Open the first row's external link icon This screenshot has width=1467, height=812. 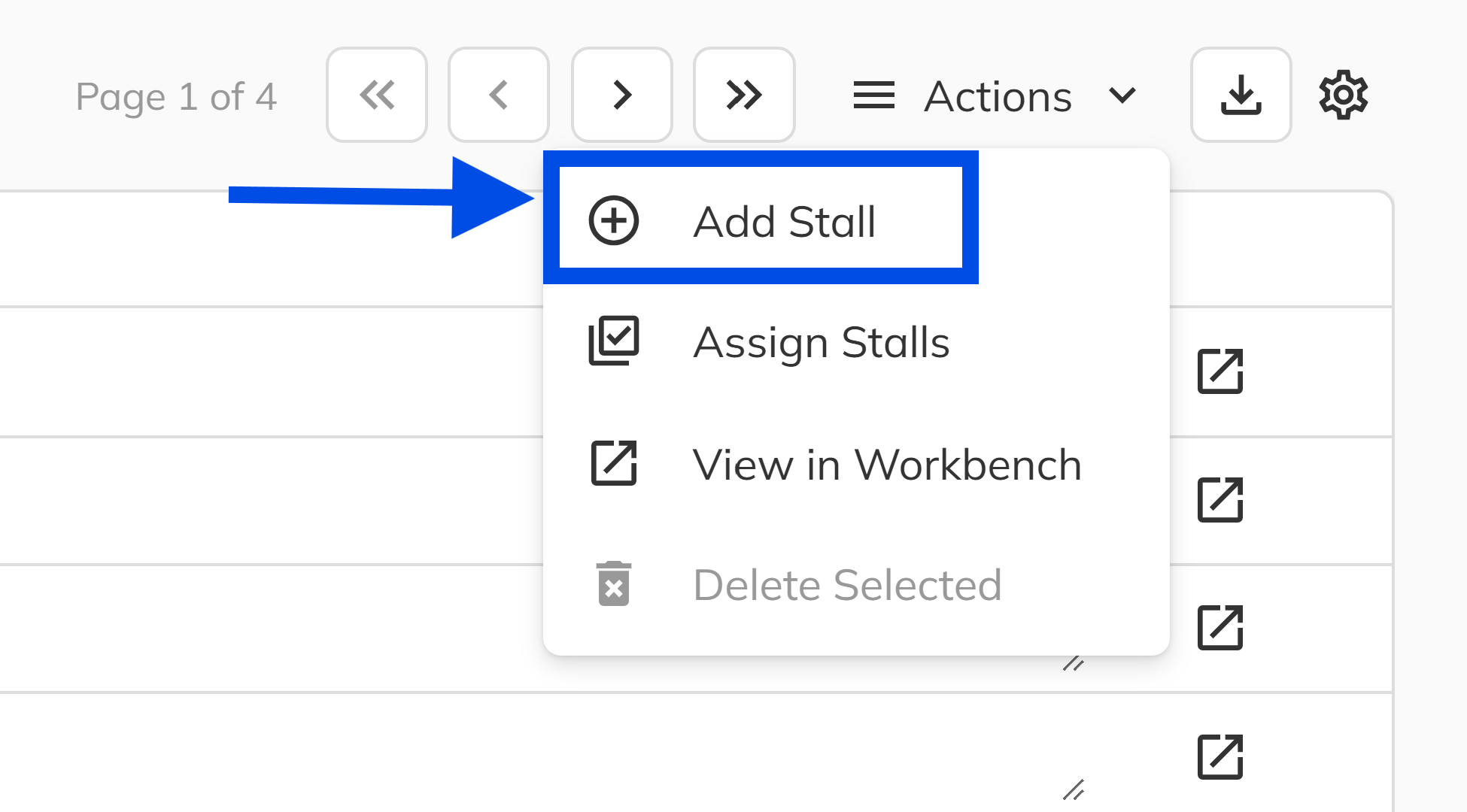[1219, 372]
